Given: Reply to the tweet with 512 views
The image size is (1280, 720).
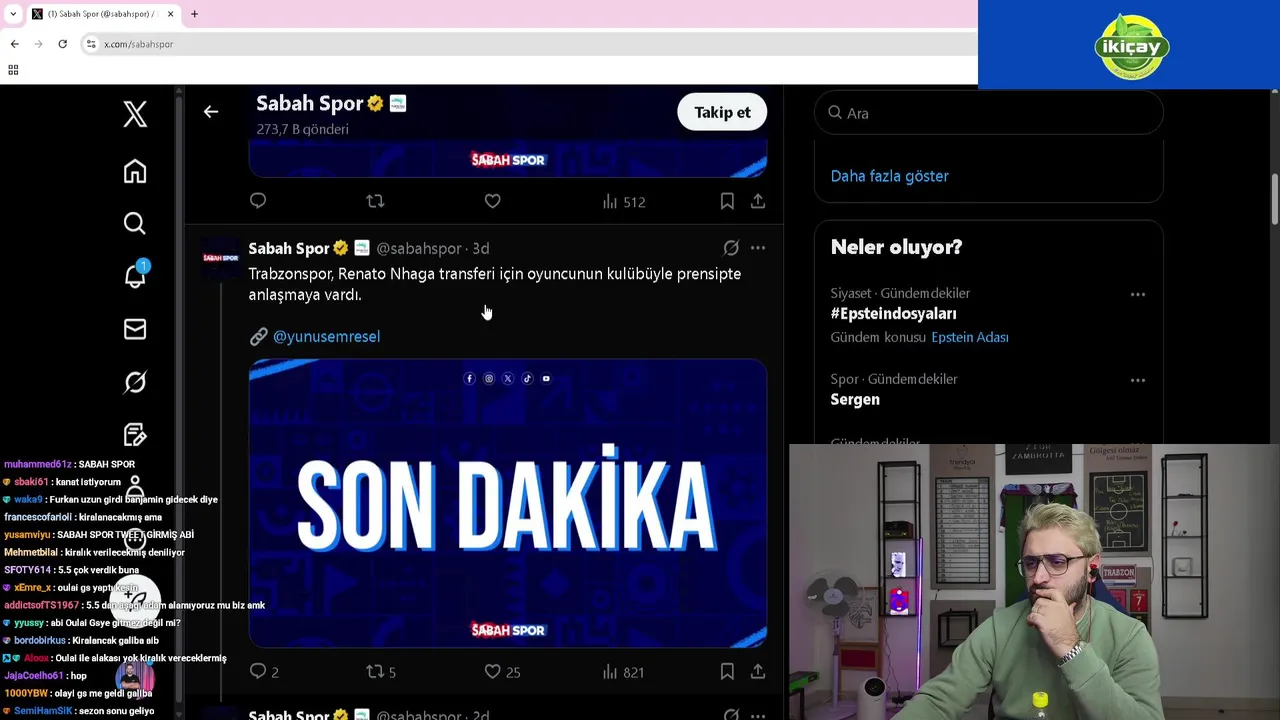Looking at the screenshot, I should pos(258,201).
